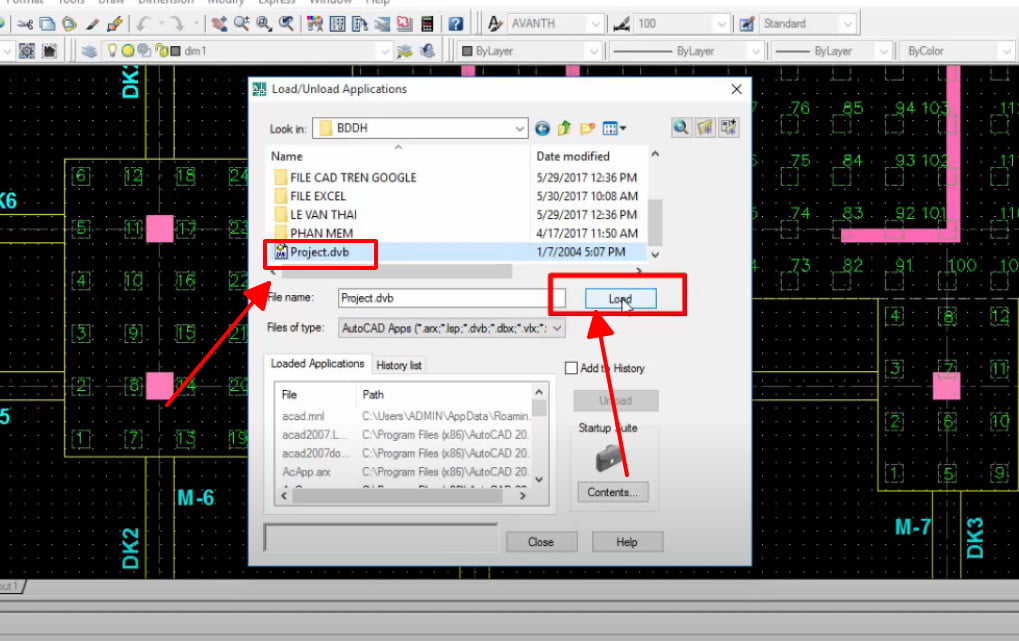Click the blue Help question mark icon
Image resolution: width=1019 pixels, height=641 pixels.
pos(456,24)
